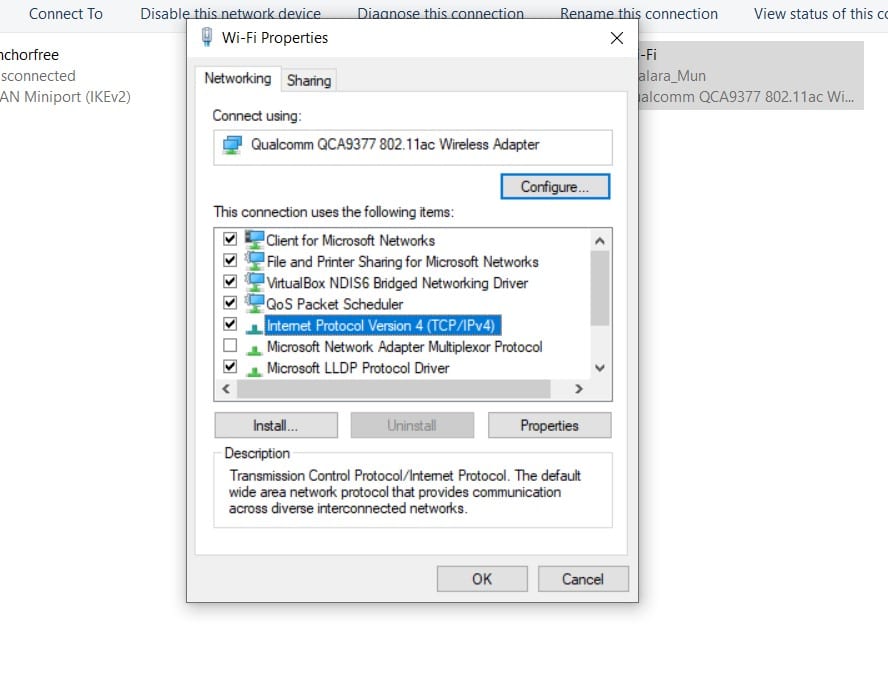Screen dimensions: 888x673
Task: Select QoS Packet Scheduler row
Action: pyautogui.click(x=334, y=304)
